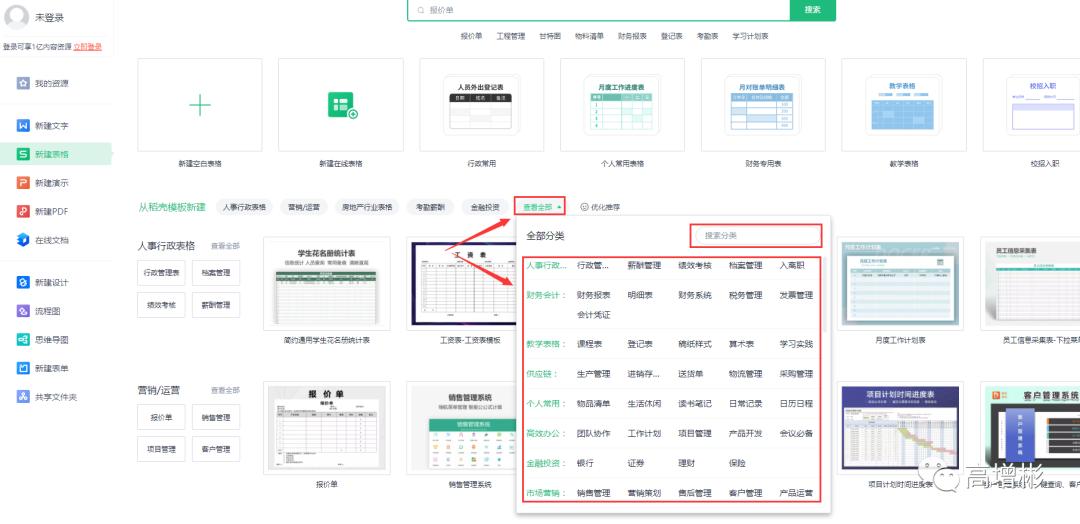Click the 供应链： category label

(x=542, y=374)
